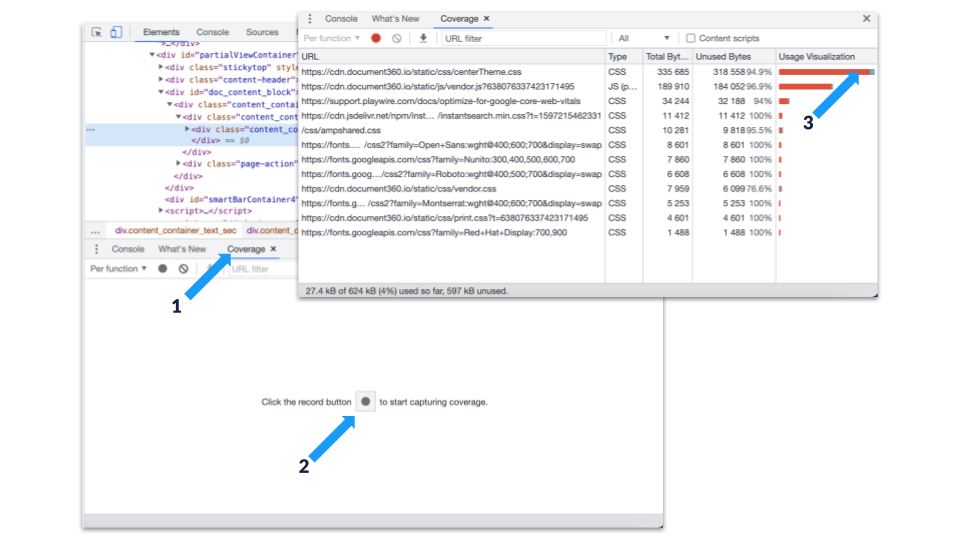Collapse the doc_content_block div node
Image resolution: width=960 pixels, height=540 pixels.
point(161,92)
